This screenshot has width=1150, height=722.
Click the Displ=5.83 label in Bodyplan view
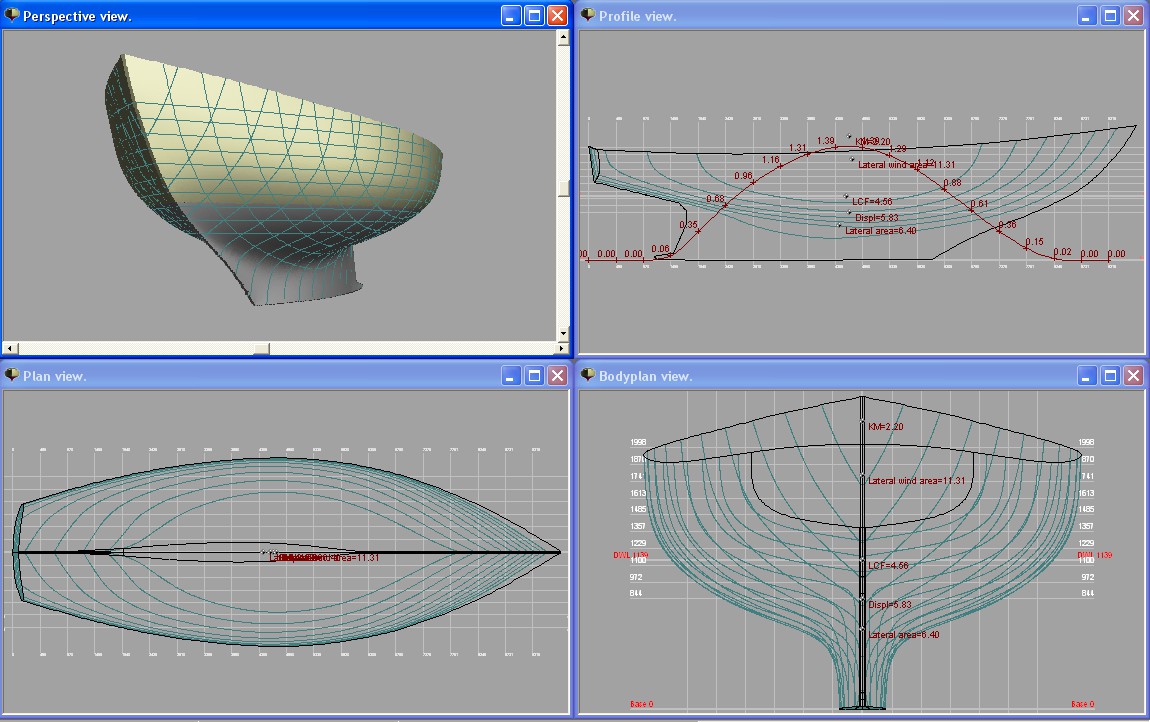coord(889,604)
